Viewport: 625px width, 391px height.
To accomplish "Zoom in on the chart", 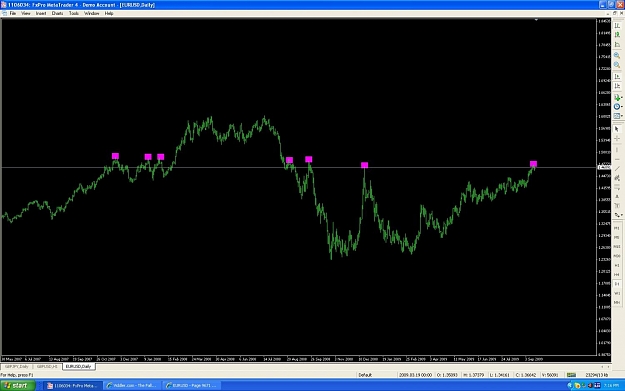I will click(617, 55).
